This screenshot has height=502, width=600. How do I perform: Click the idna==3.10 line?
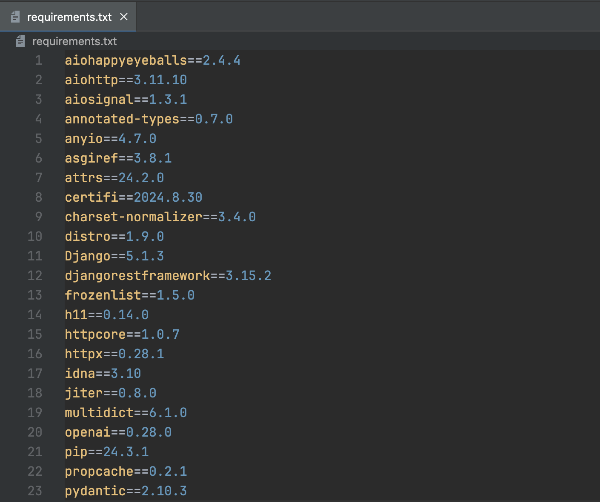103,373
